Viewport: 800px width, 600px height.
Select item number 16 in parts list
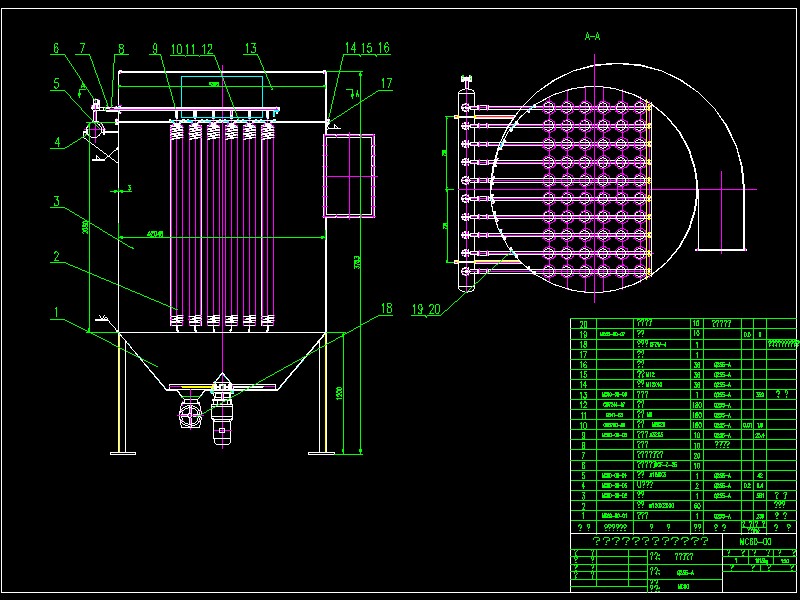(x=584, y=365)
